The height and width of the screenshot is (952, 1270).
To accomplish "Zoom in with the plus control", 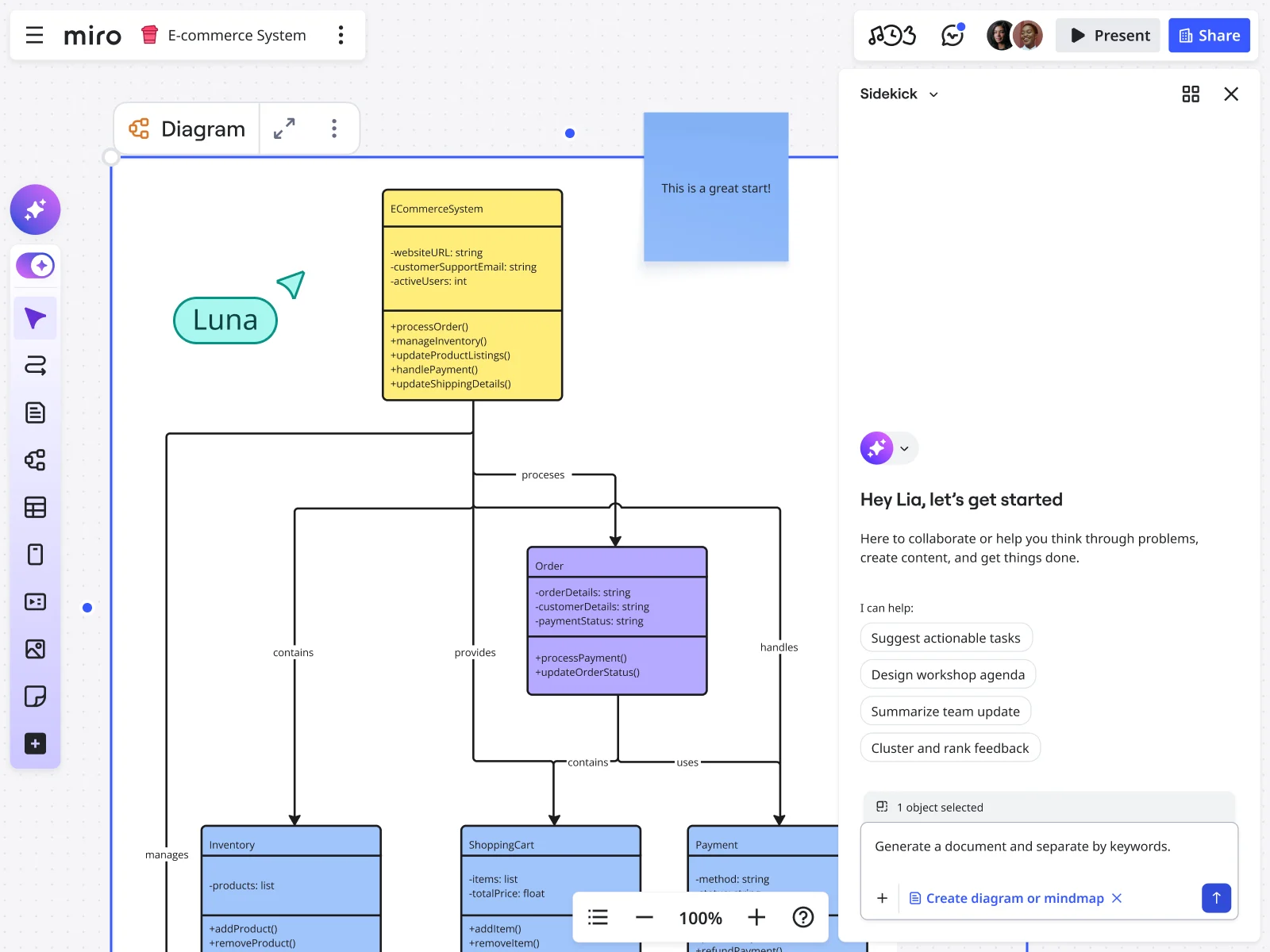I will click(x=756, y=917).
